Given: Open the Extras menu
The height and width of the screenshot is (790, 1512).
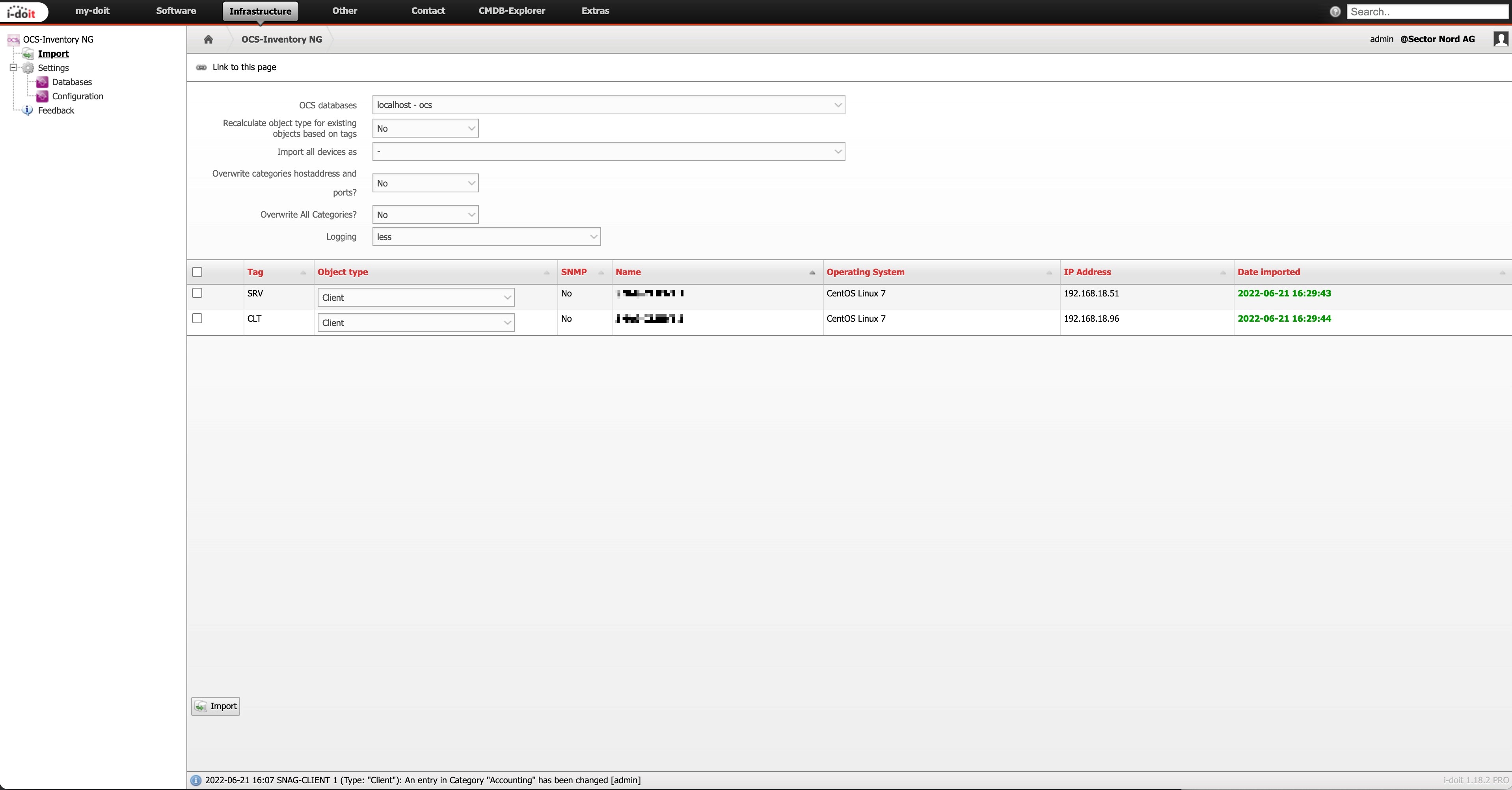Looking at the screenshot, I should (594, 11).
